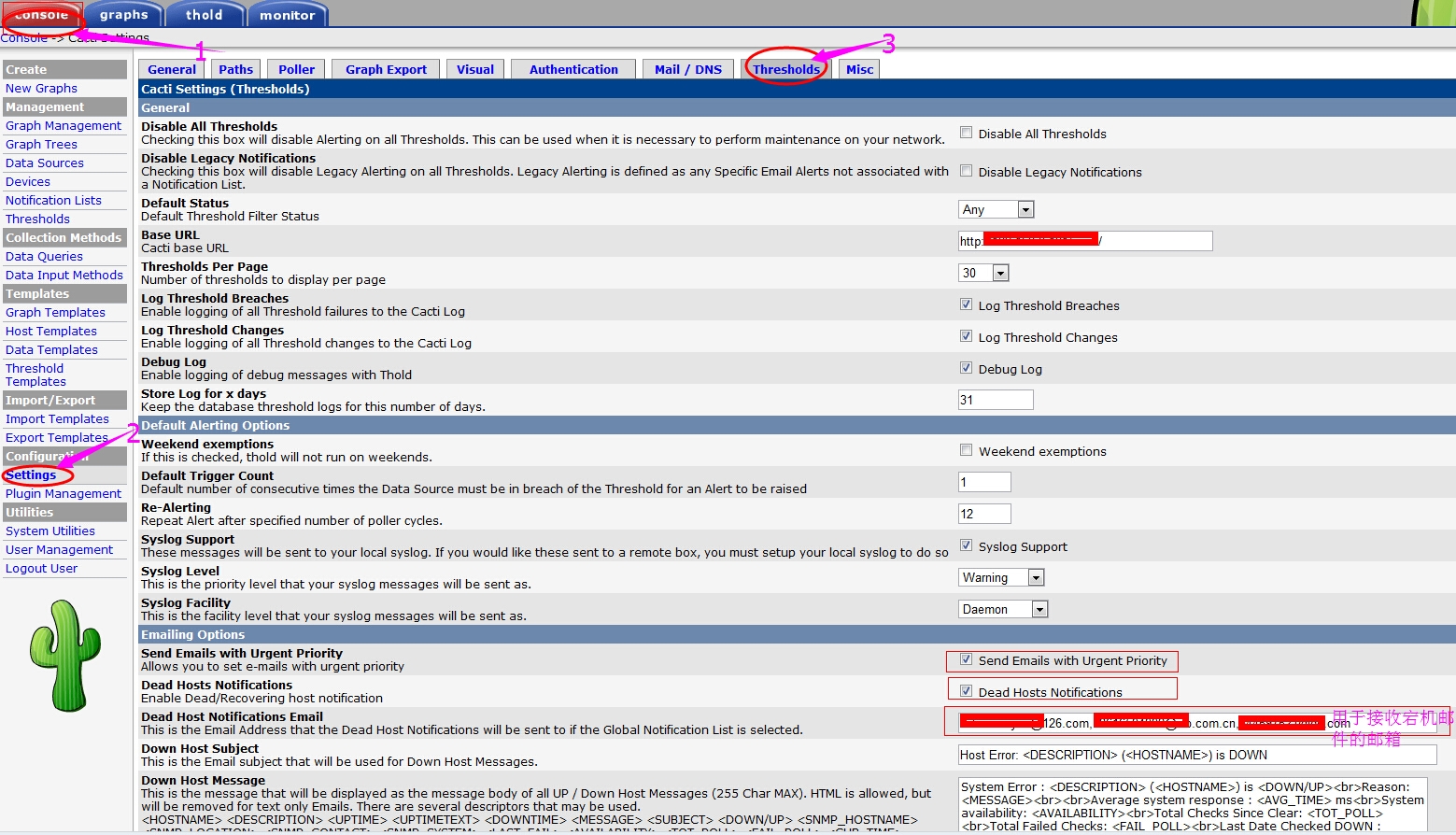Check Disable Legacy Notifications box
This screenshot has height=835, width=1456.
[x=967, y=171]
